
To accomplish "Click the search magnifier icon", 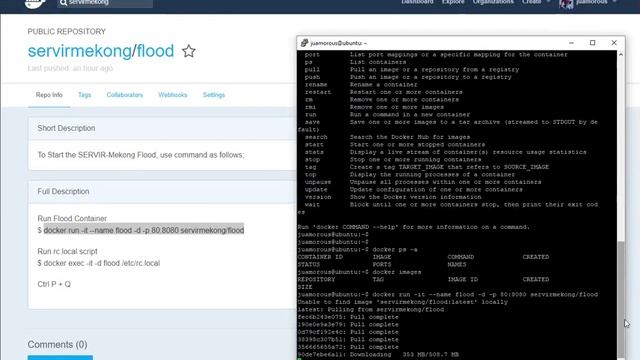I will click(x=63, y=3).
